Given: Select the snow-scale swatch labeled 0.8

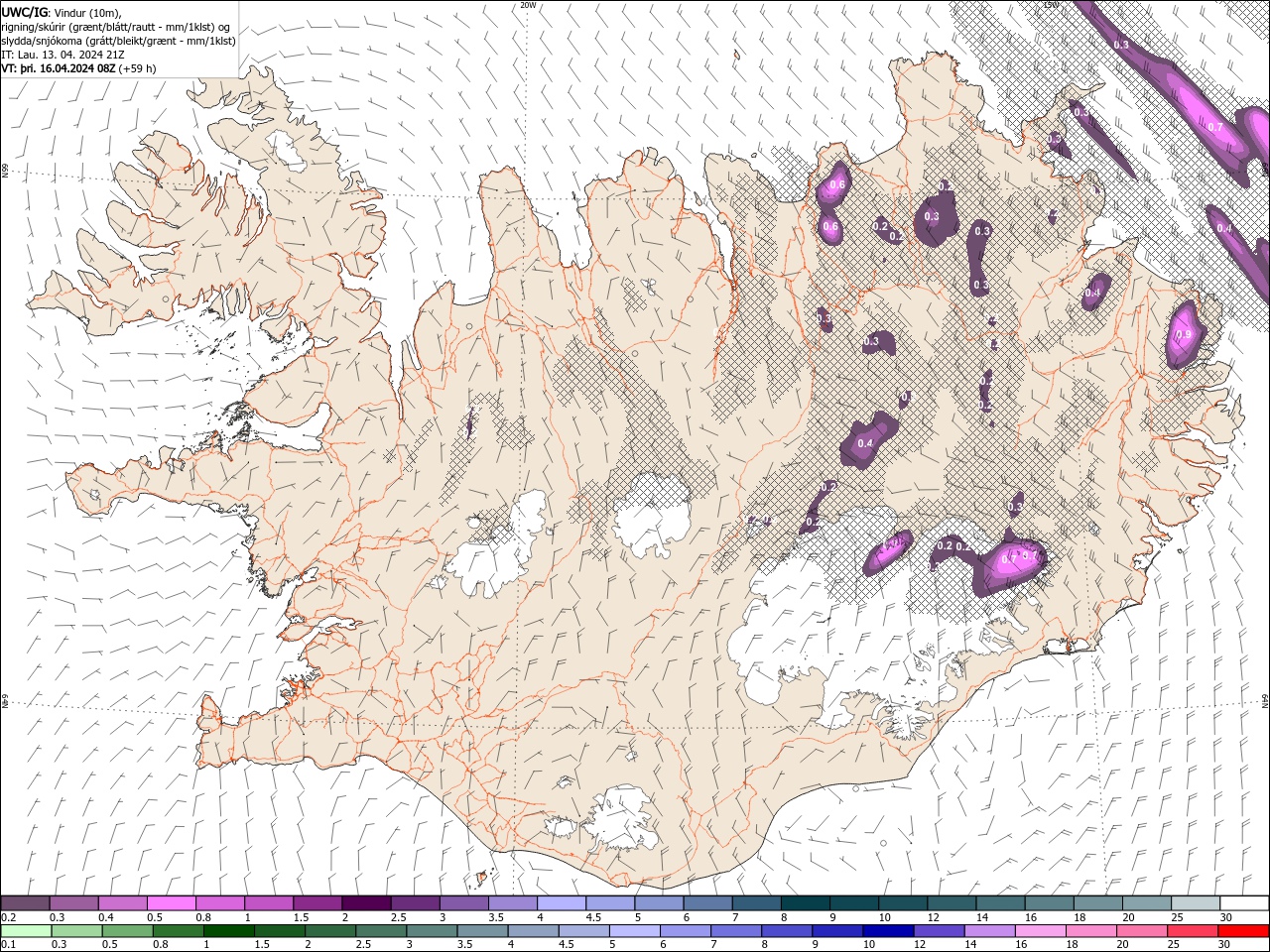Looking at the screenshot, I should 219,903.
